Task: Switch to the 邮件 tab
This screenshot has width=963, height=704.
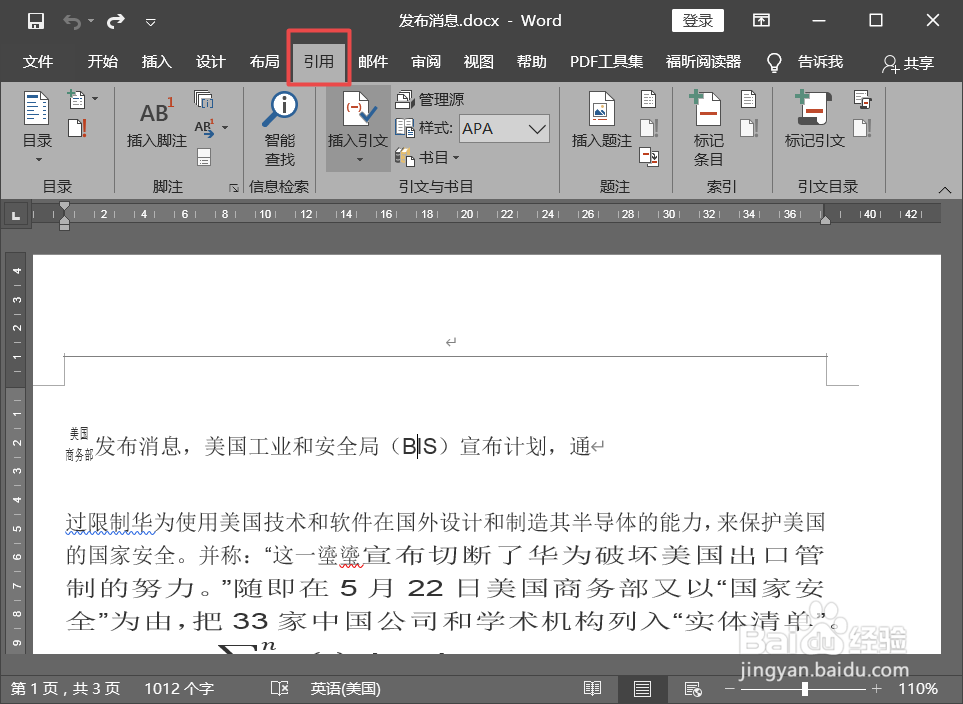Action: point(373,62)
